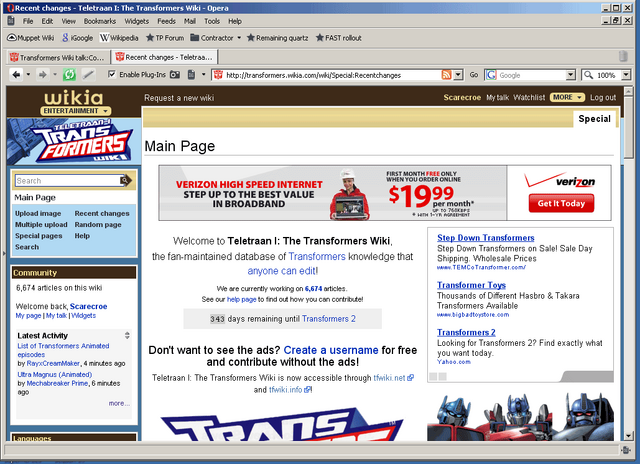This screenshot has height=464, width=640.
Task: Open the Feeds menu
Action: [x=166, y=21]
